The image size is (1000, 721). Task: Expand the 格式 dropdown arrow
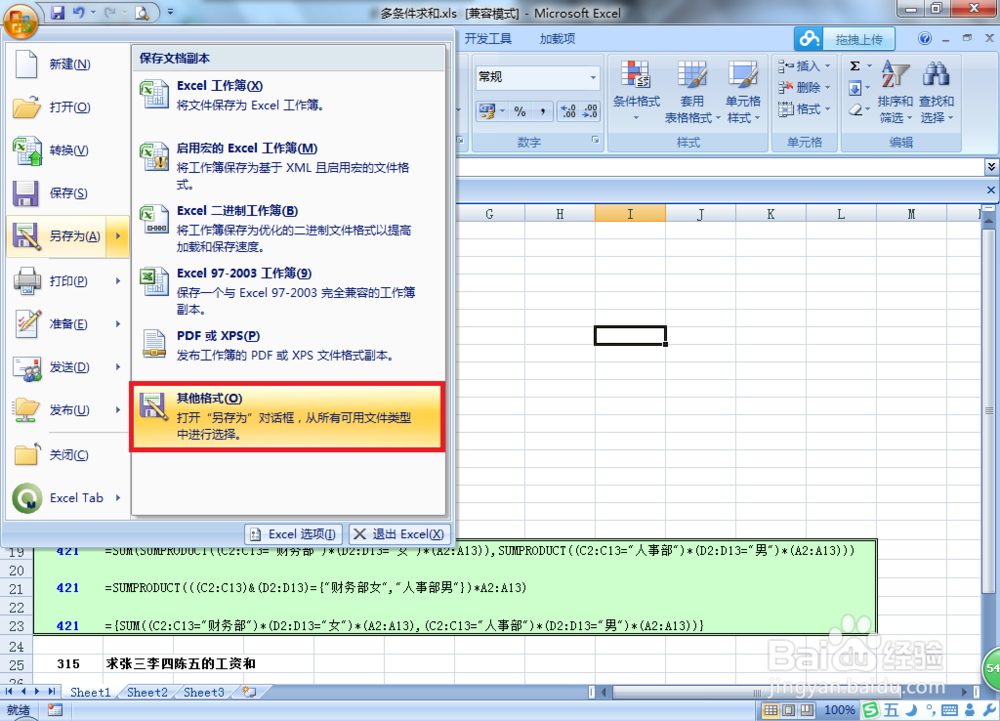click(827, 109)
